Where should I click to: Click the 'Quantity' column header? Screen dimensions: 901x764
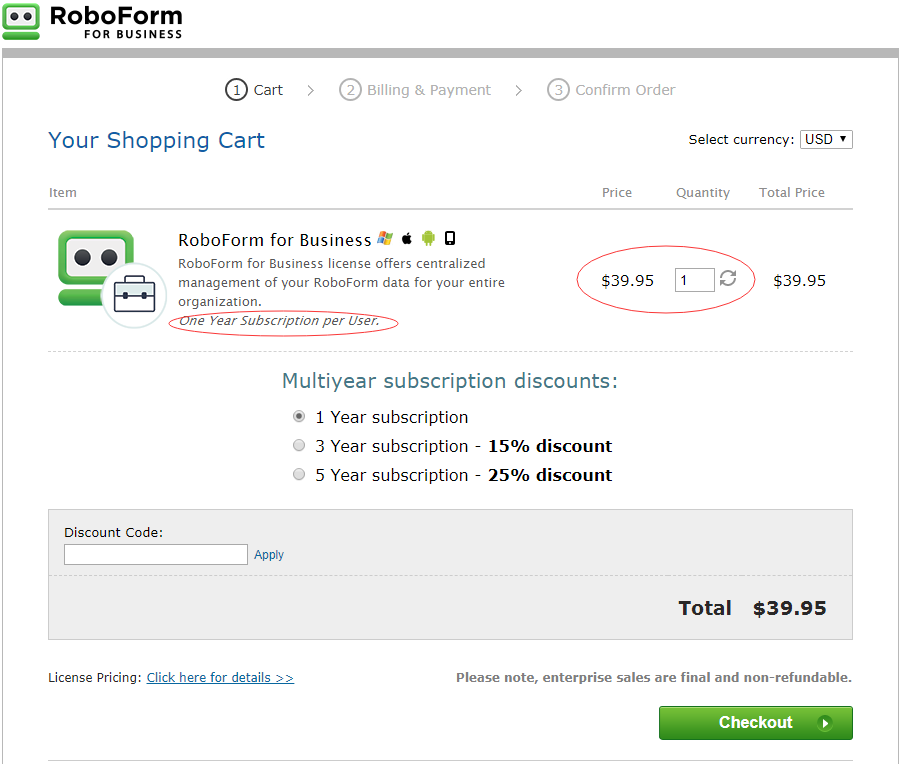coord(703,193)
